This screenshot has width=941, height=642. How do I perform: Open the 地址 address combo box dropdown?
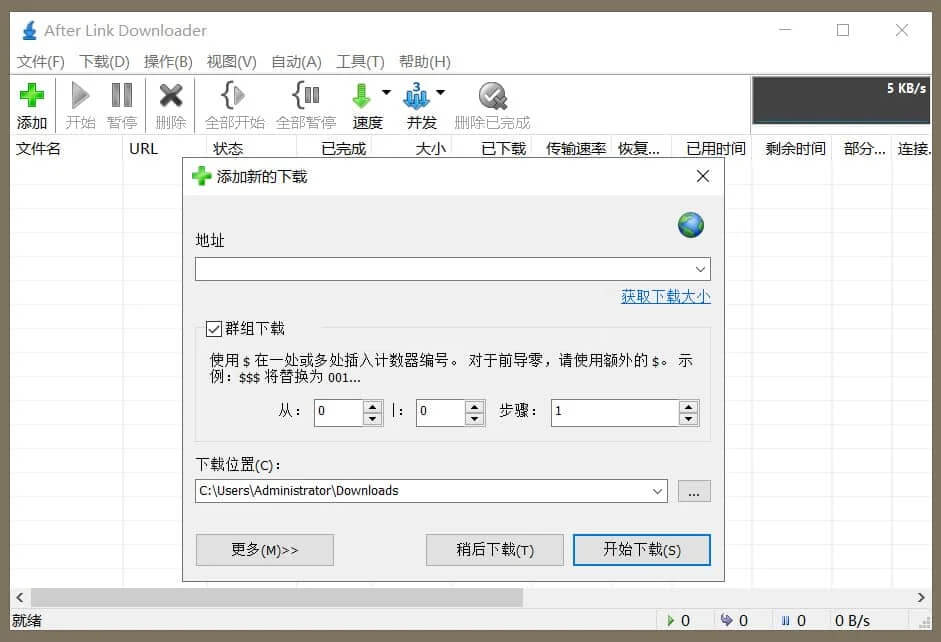coord(701,268)
